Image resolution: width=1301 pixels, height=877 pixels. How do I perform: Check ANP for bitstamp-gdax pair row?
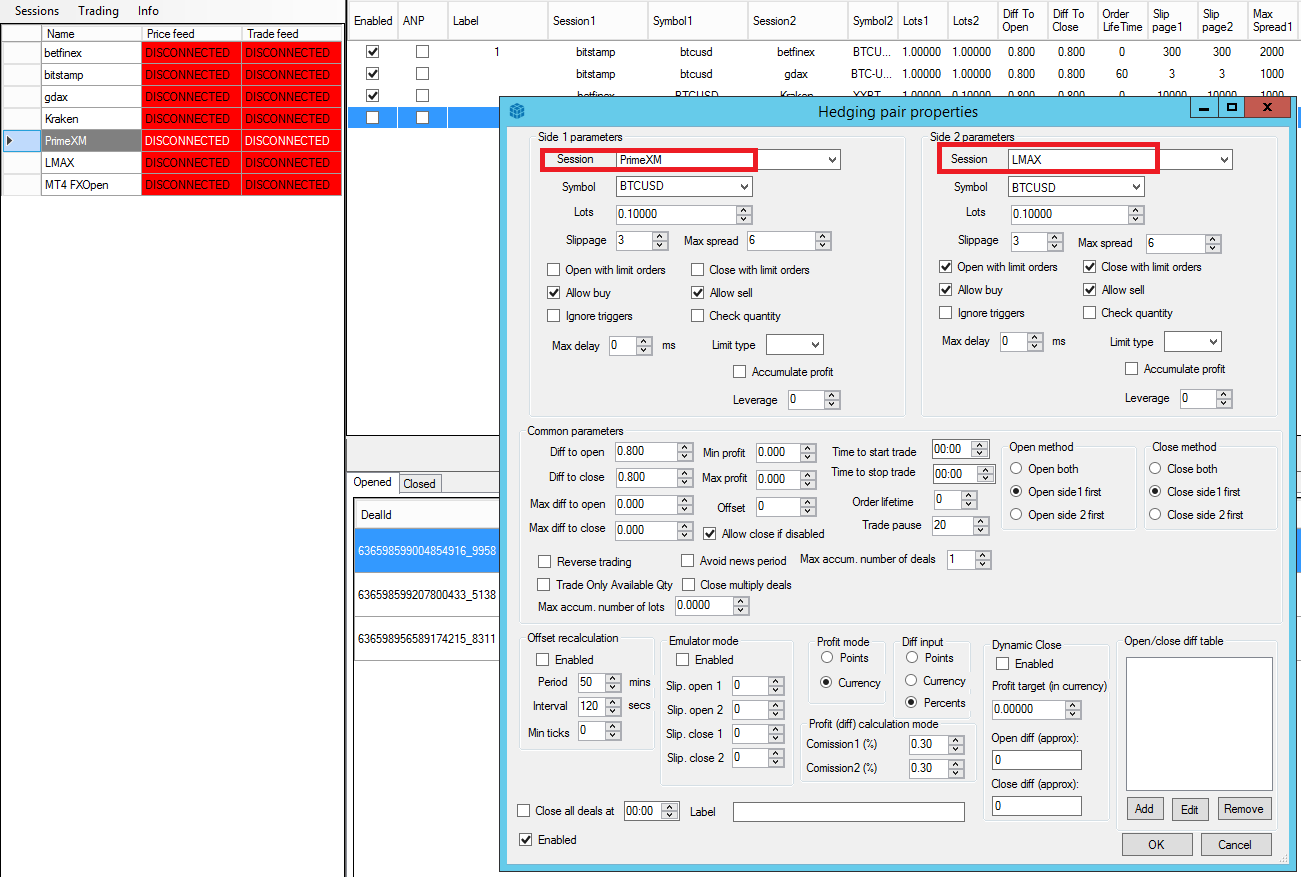[422, 73]
